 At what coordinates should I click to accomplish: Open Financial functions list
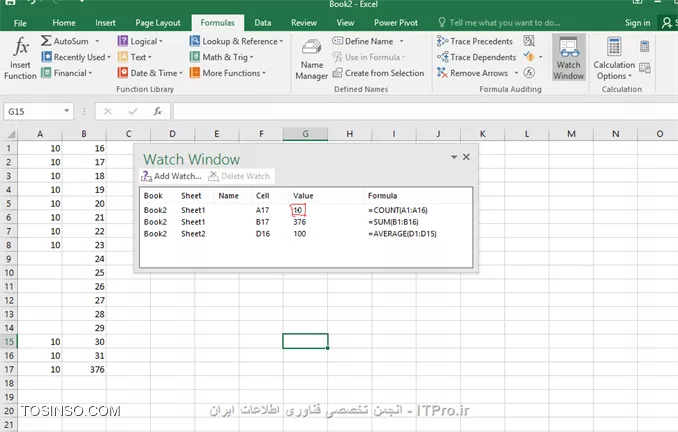click(x=67, y=73)
